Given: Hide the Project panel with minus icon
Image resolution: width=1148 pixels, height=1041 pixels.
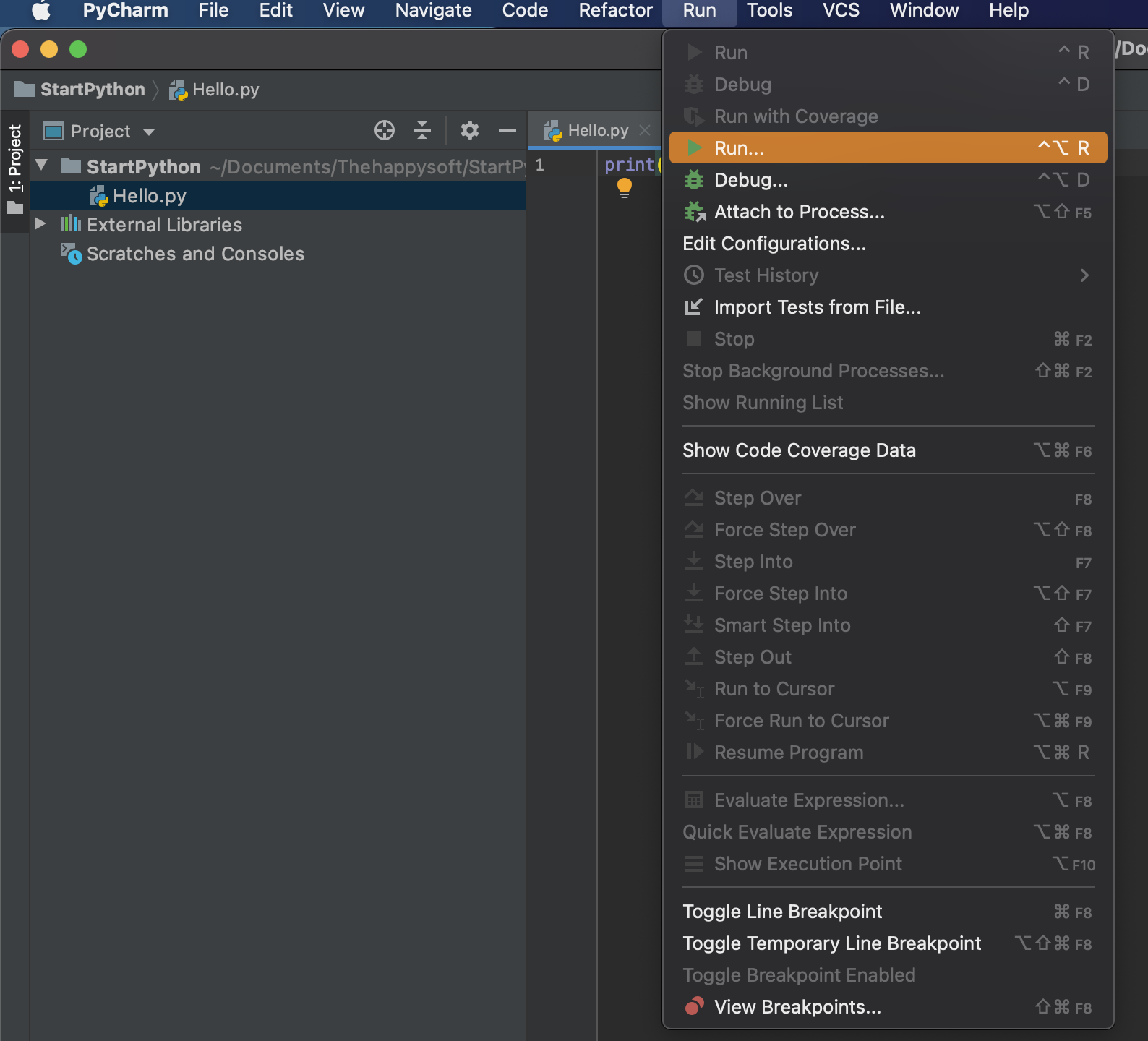Looking at the screenshot, I should 507,131.
